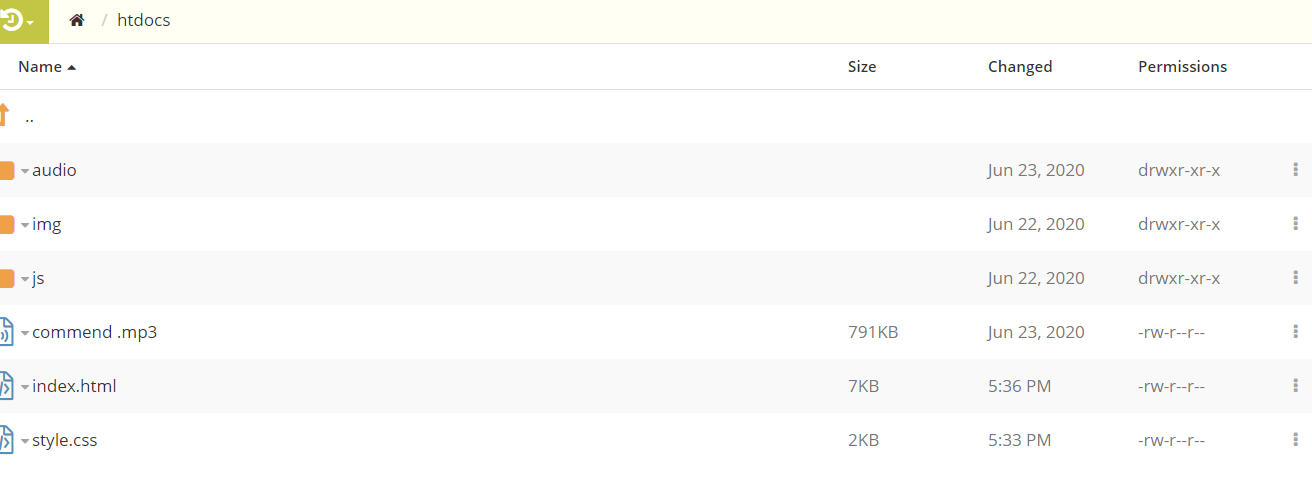
Task: Open the three-dot menu for style.css
Action: 1296,440
